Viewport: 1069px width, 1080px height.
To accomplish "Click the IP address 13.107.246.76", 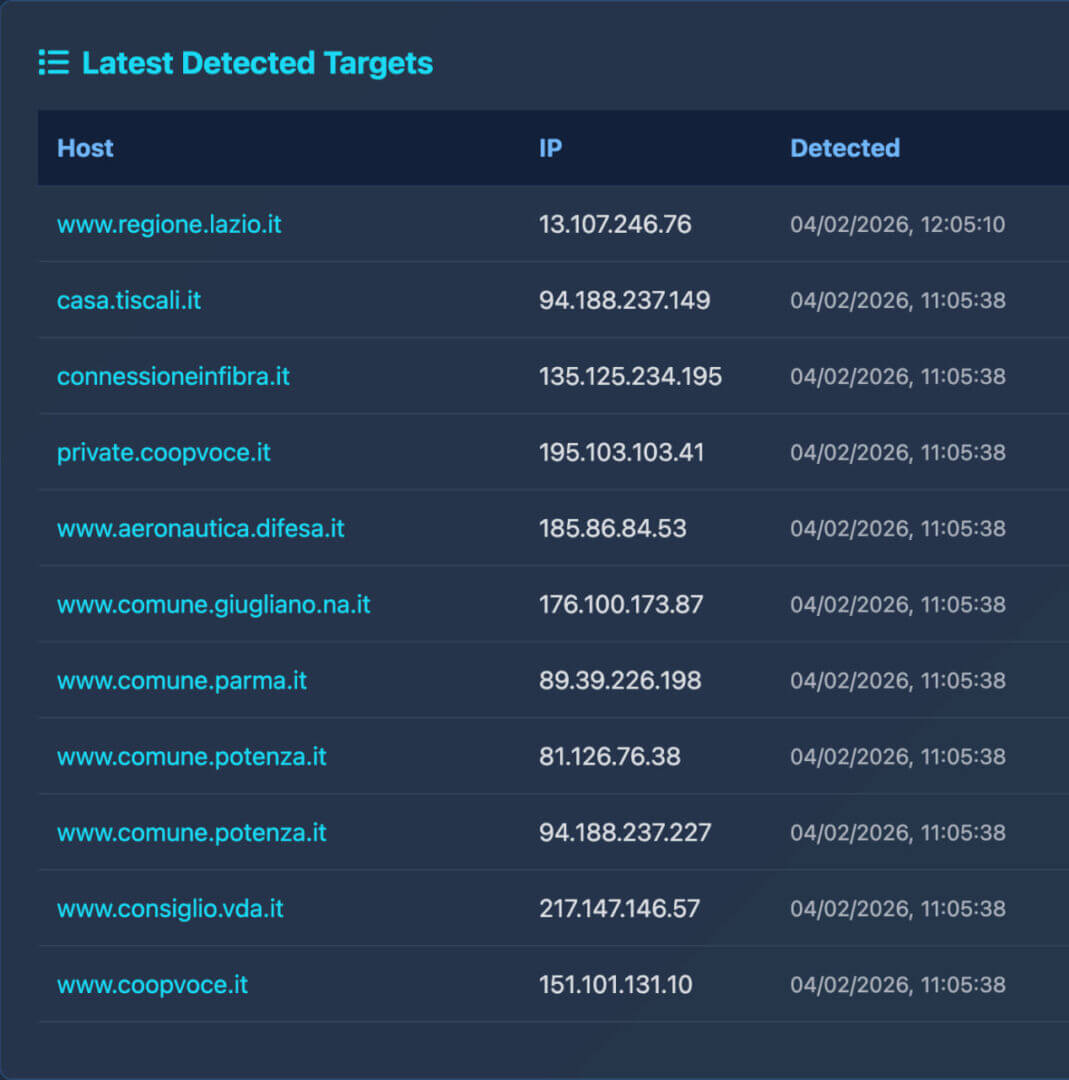I will (x=615, y=224).
